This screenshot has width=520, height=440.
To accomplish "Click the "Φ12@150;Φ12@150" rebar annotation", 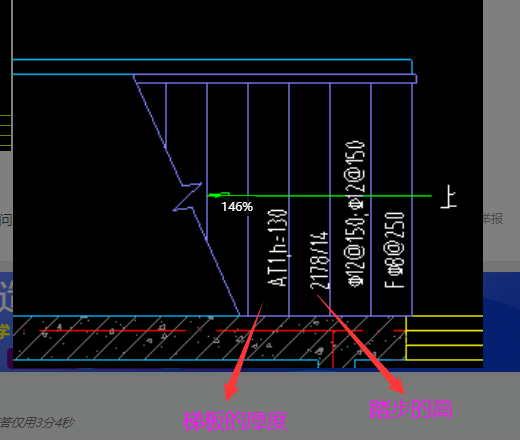I will [356, 213].
